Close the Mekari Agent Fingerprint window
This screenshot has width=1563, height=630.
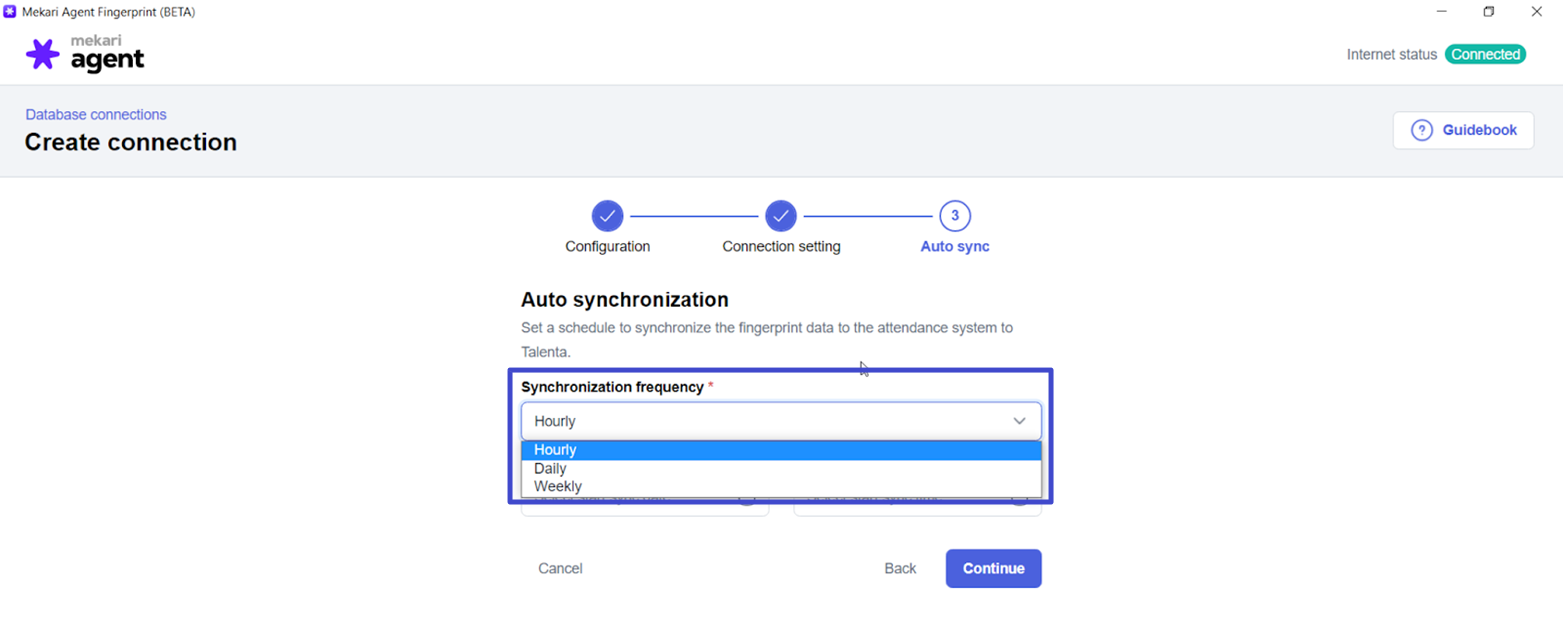(x=1536, y=12)
